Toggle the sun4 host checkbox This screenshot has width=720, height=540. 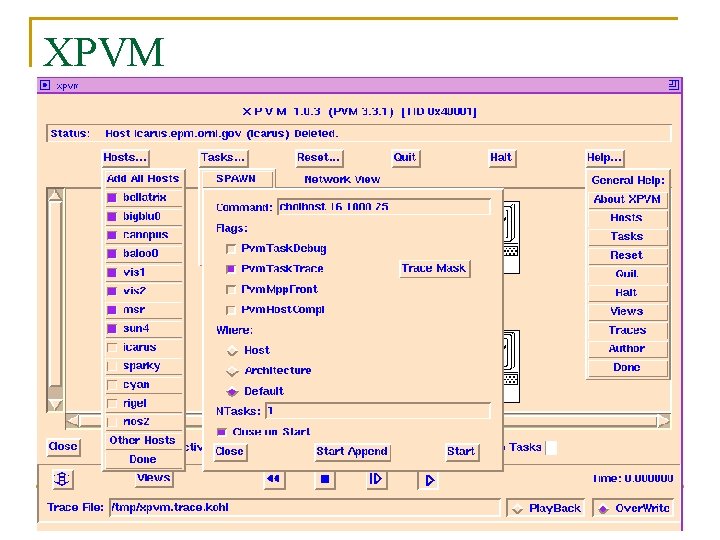[x=112, y=329]
